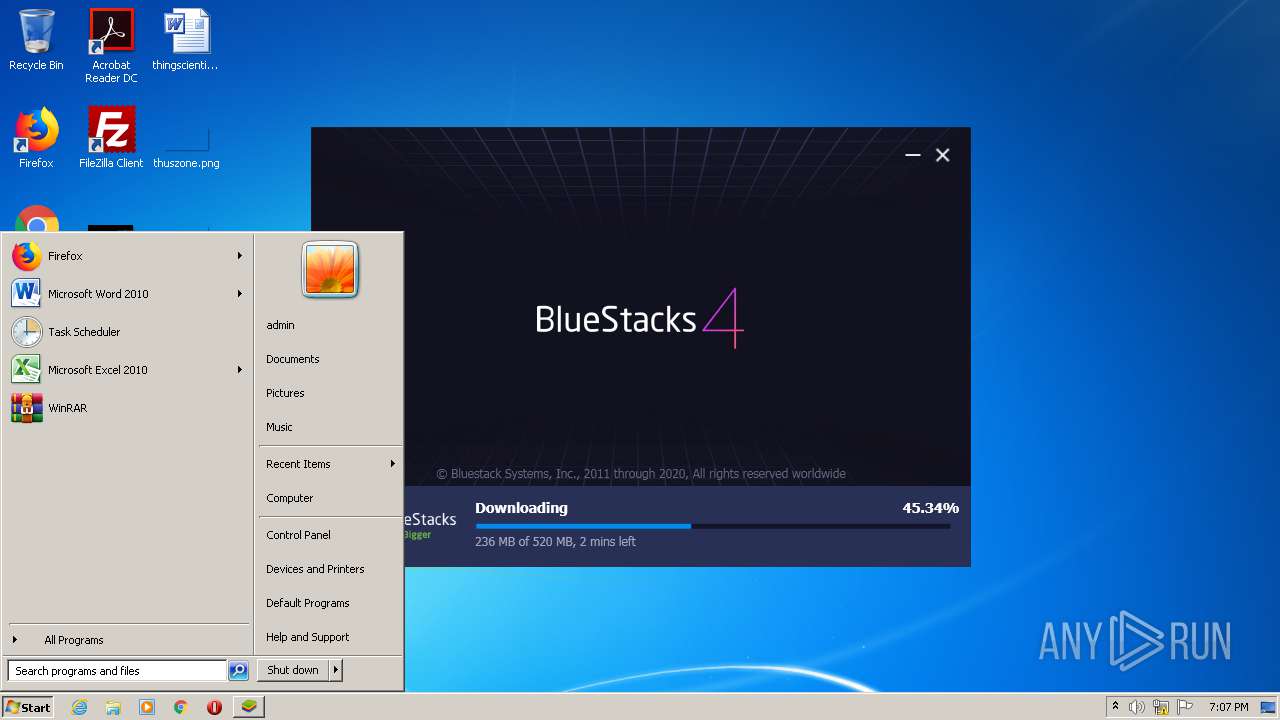Open the Firefox desktop shortcut
The width and height of the screenshot is (1280, 720).
(x=36, y=138)
